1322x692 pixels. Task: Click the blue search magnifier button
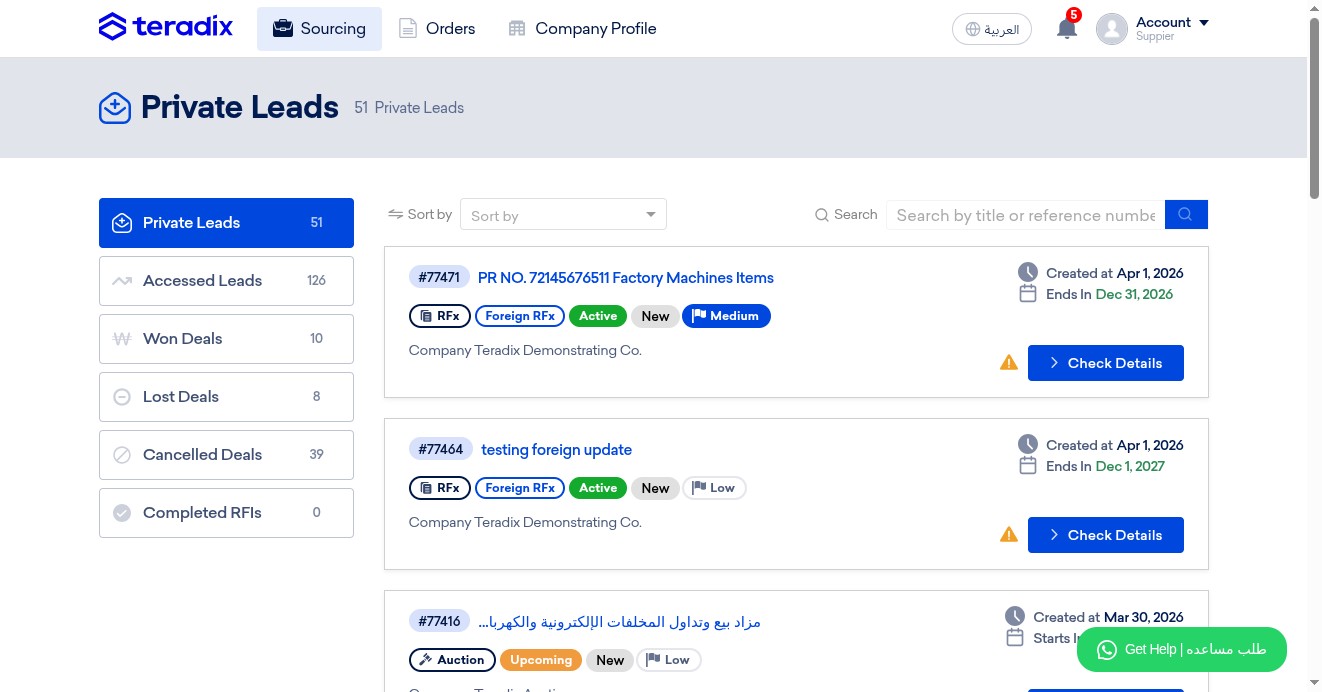1186,214
